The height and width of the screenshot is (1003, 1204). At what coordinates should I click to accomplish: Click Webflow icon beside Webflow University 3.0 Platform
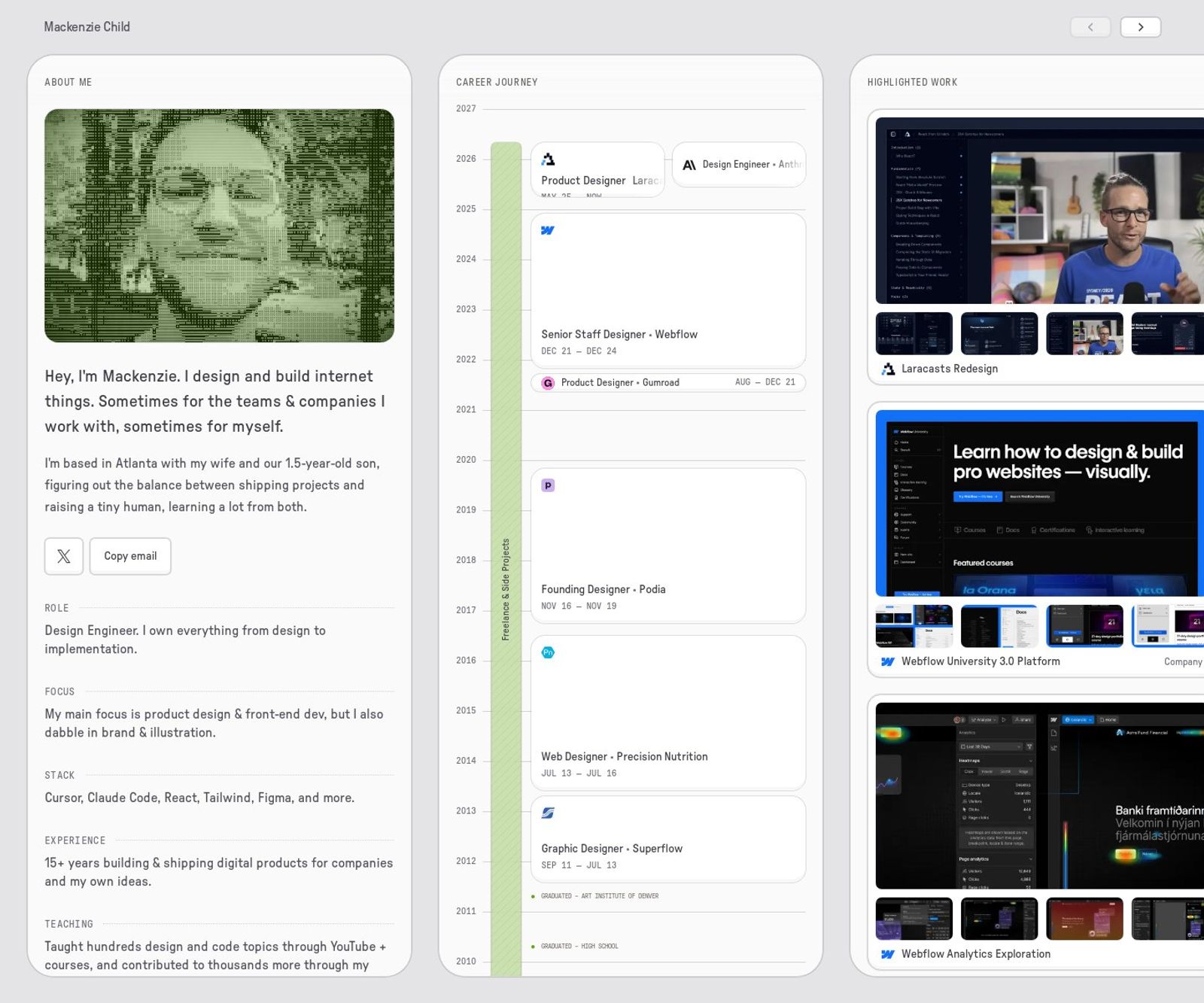888,661
